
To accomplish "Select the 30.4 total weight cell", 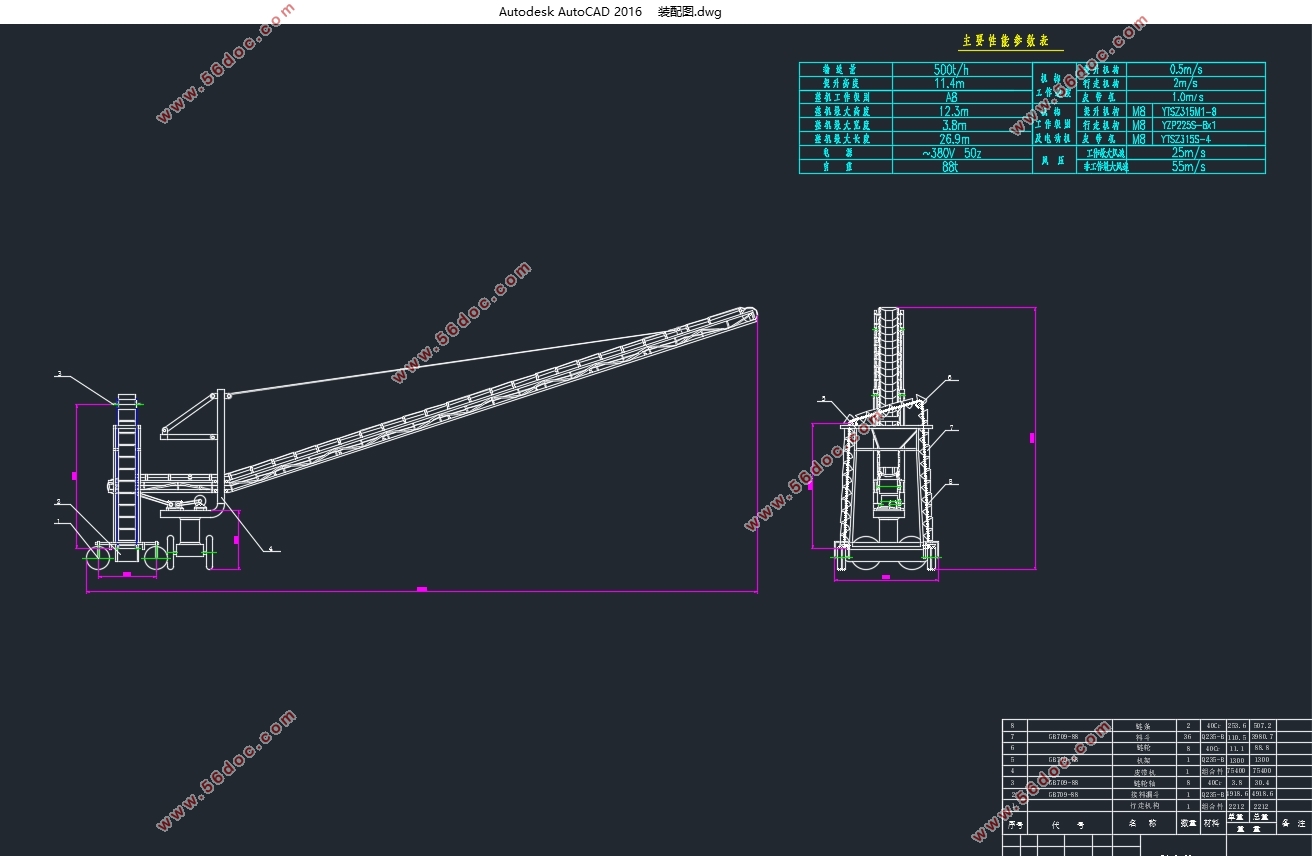I will [1262, 783].
